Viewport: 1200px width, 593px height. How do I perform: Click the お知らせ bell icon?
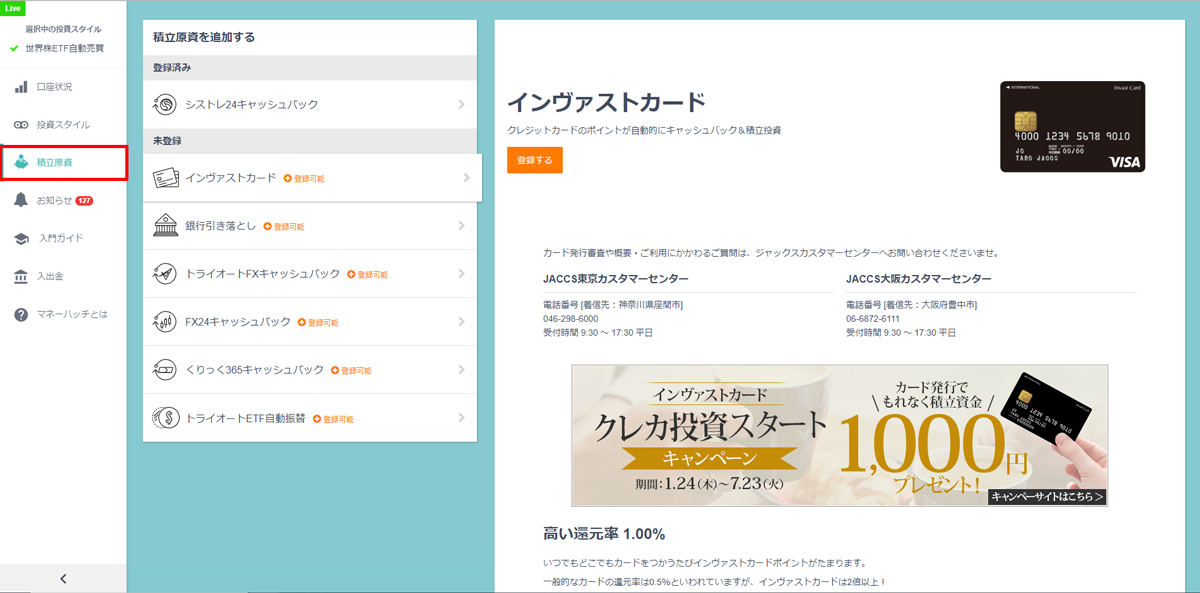pyautogui.click(x=21, y=200)
